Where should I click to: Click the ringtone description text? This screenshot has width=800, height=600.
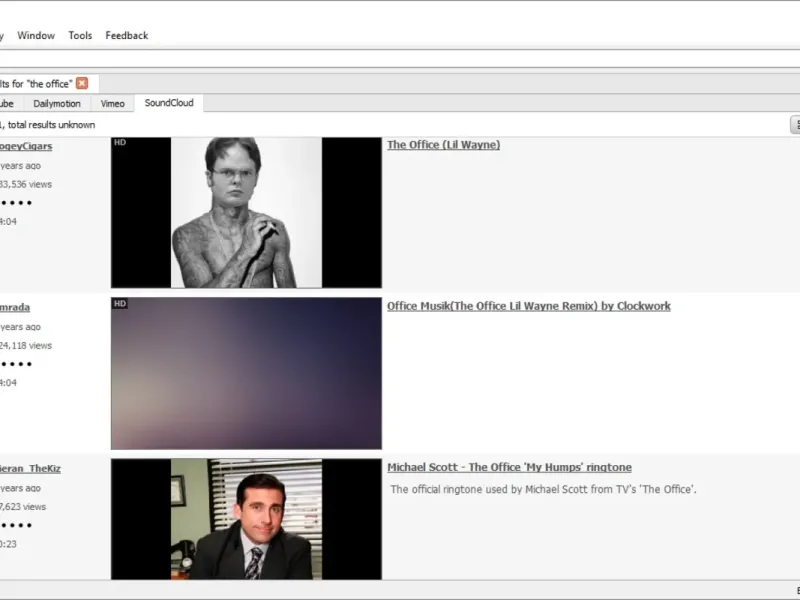click(543, 489)
